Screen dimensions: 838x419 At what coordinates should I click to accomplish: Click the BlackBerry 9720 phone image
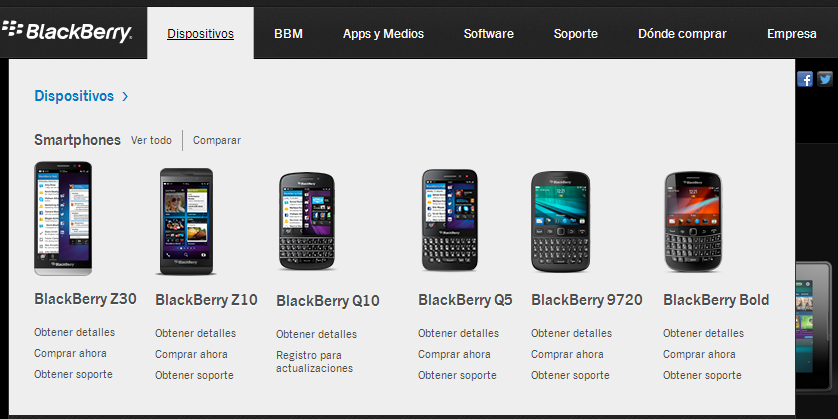pos(560,222)
